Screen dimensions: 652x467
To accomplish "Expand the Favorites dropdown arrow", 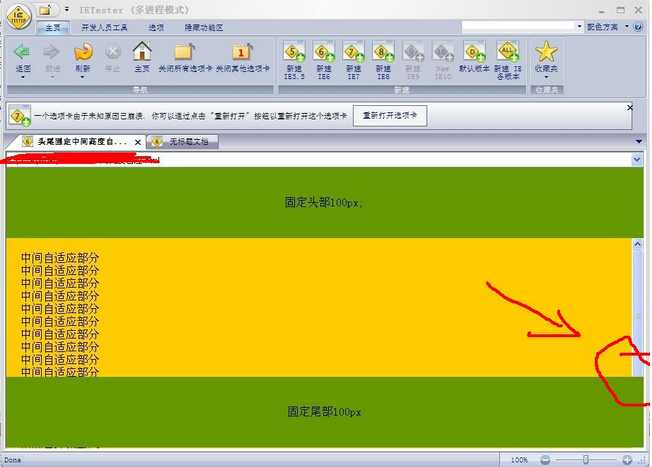I will tap(546, 77).
